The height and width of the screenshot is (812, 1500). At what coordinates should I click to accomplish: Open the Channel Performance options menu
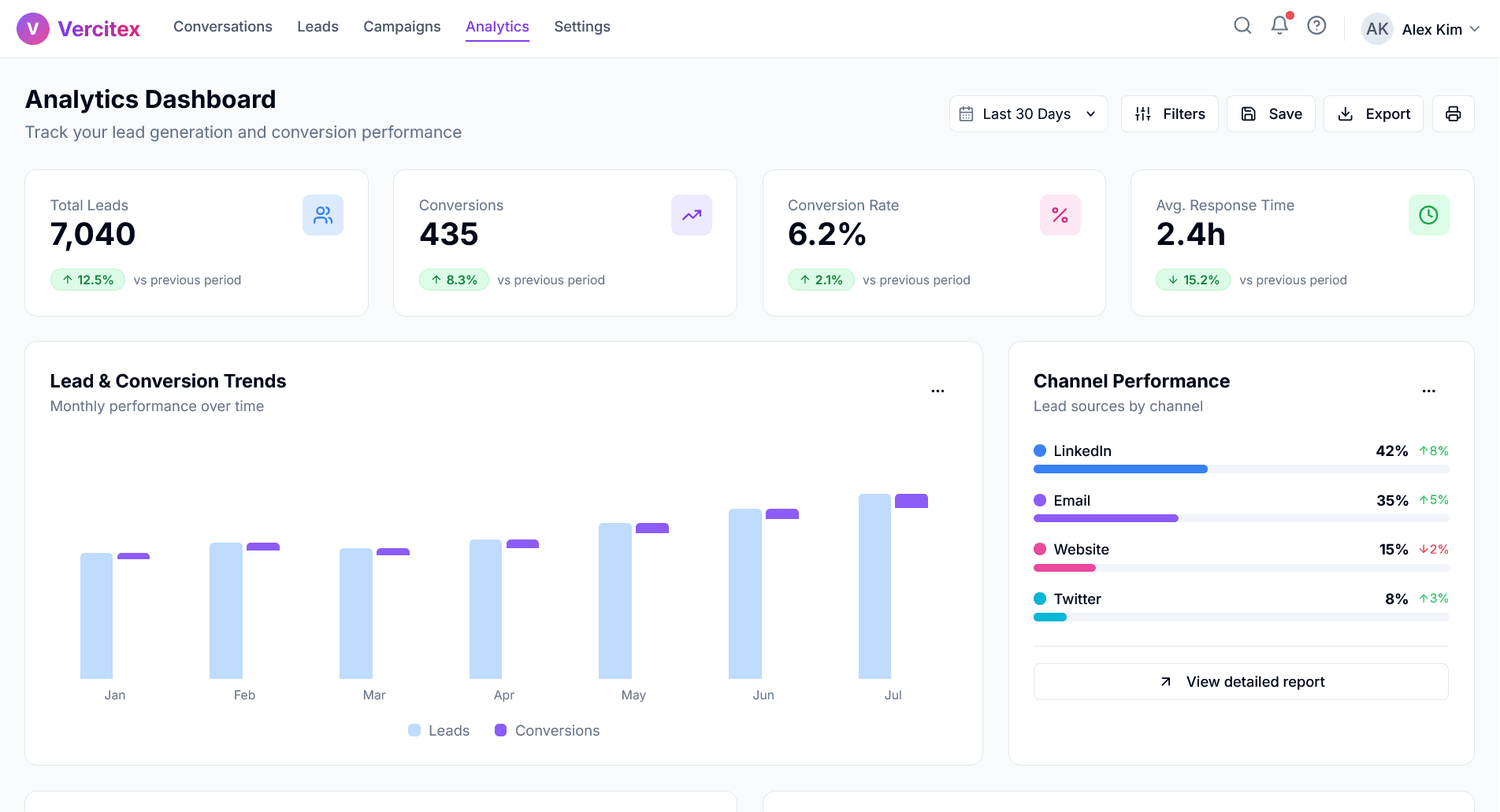(x=1429, y=390)
